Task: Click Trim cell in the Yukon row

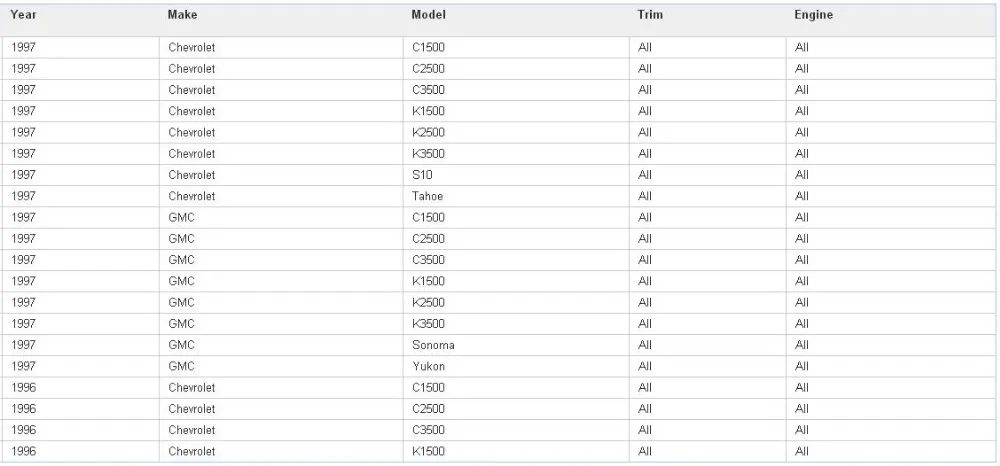Action: 645,366
